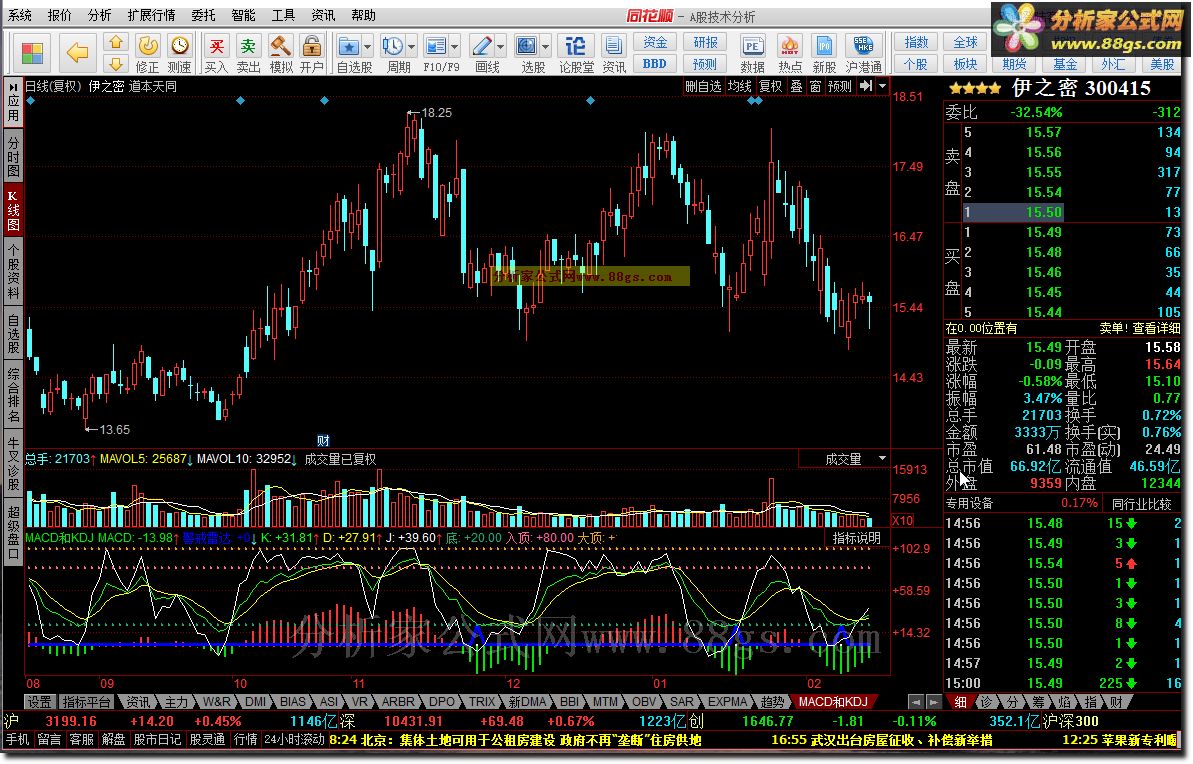Click the 资金 button
This screenshot has height=764, width=1193.
pos(654,43)
